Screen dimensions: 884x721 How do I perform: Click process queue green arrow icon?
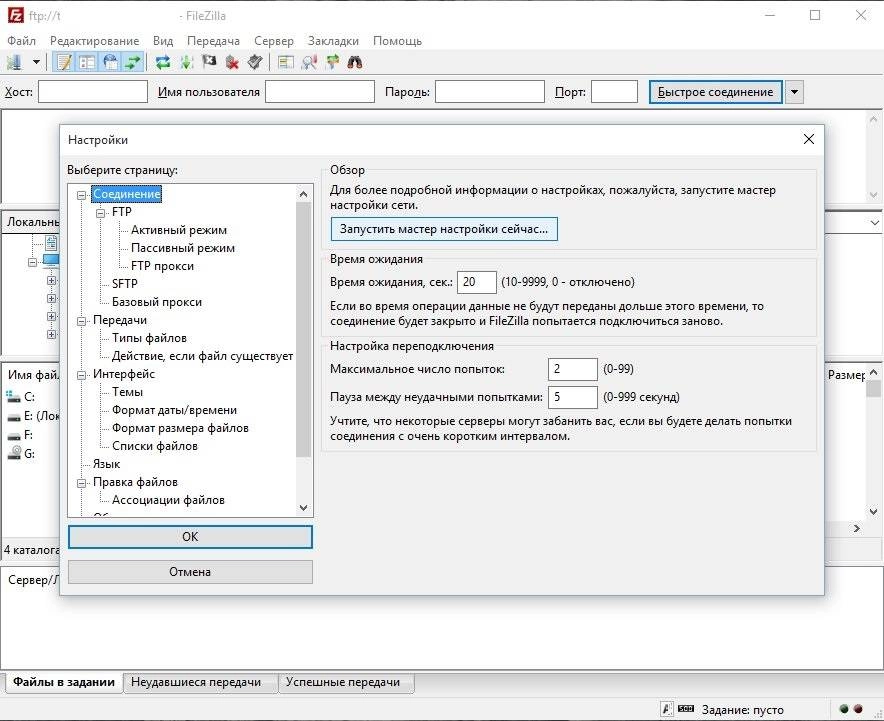(x=187, y=62)
